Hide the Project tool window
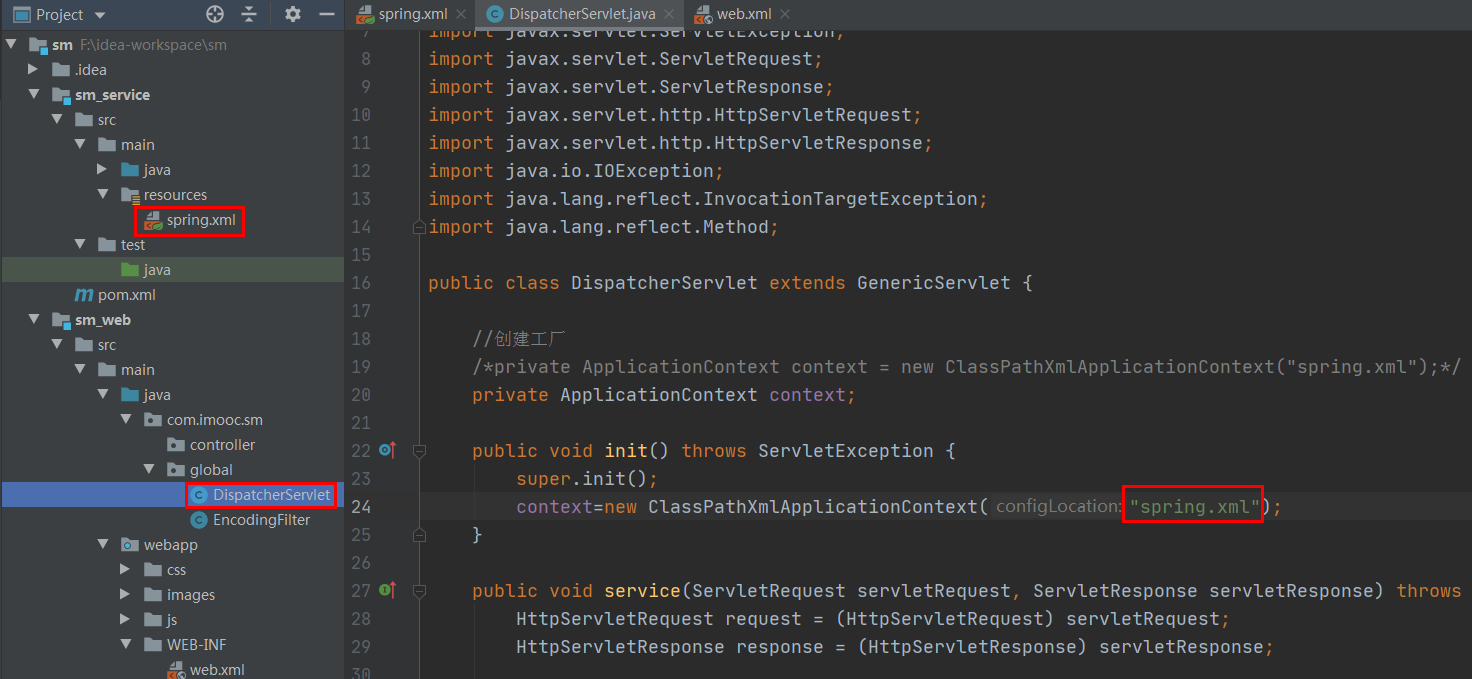Screen dimensions: 1472x679 326,14
